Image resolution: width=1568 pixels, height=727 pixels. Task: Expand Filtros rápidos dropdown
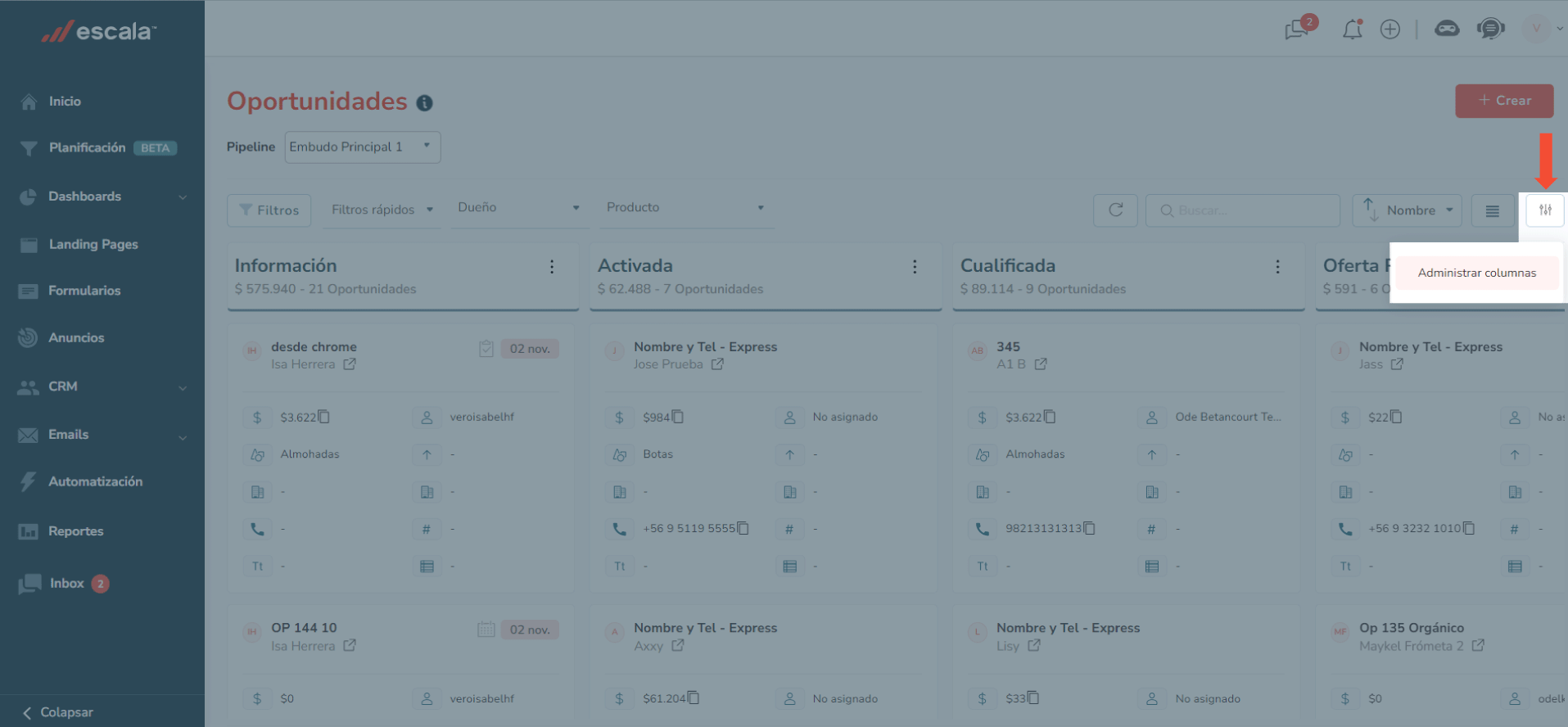382,210
